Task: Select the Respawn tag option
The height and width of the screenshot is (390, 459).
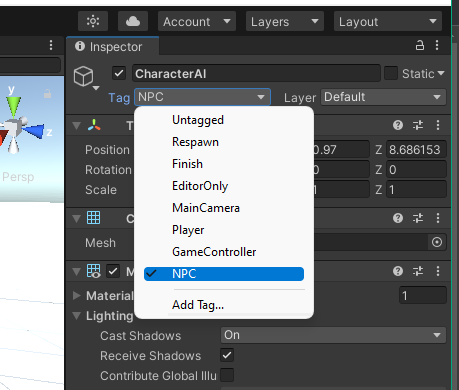Action: pos(224,142)
